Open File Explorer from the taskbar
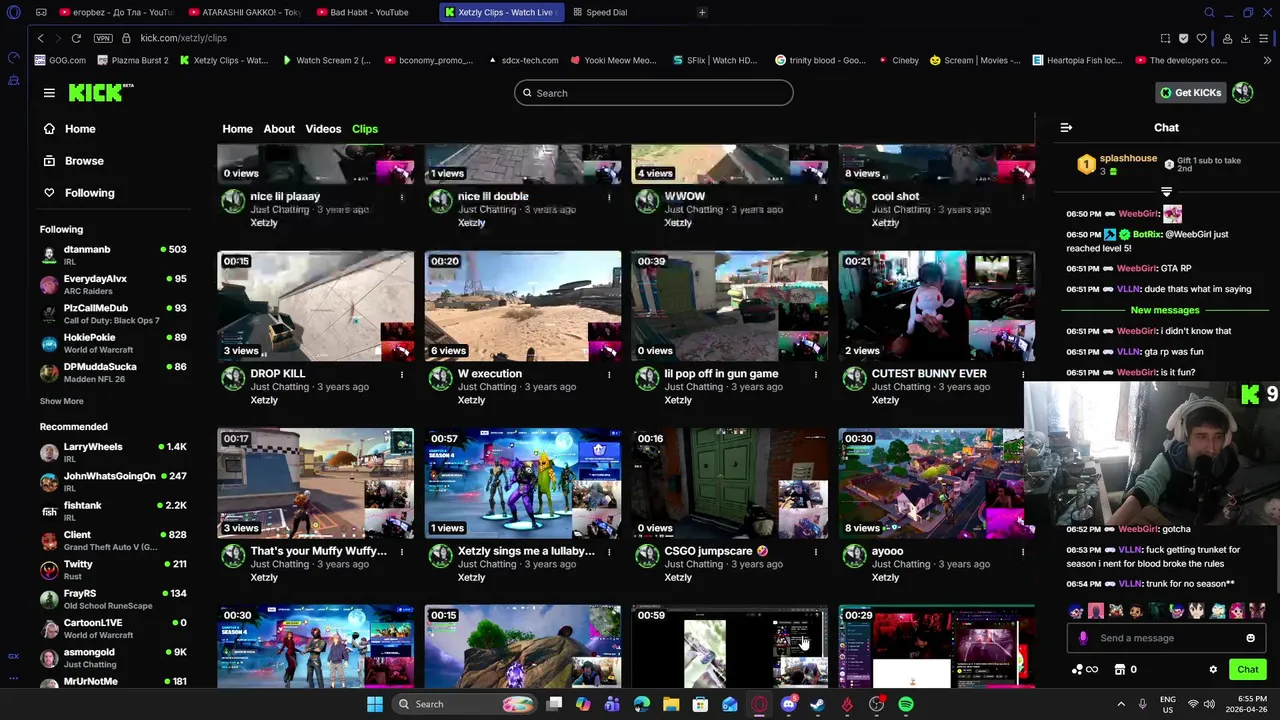Viewport: 1280px width, 720px height. point(671,704)
